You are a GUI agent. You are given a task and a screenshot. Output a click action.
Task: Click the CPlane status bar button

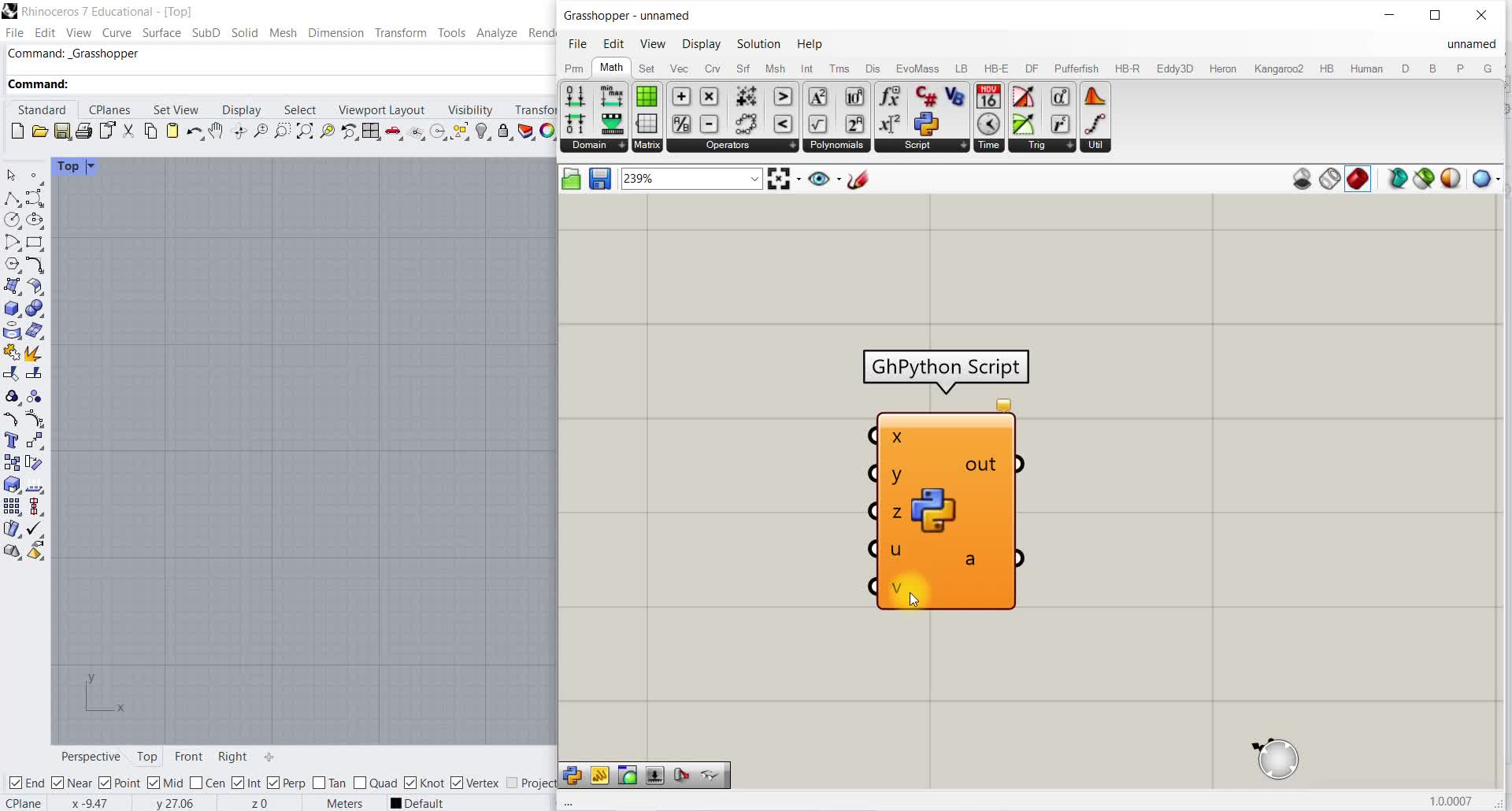[24, 803]
